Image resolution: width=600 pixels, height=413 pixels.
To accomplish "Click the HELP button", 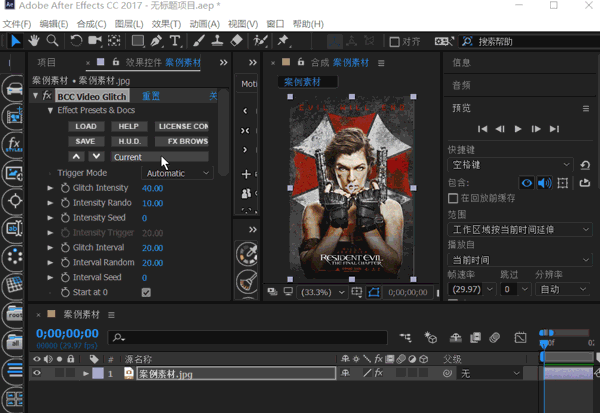I will pyautogui.click(x=129, y=126).
